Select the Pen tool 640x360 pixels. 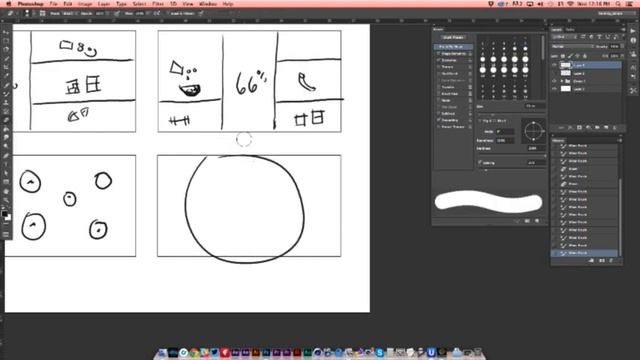6,156
